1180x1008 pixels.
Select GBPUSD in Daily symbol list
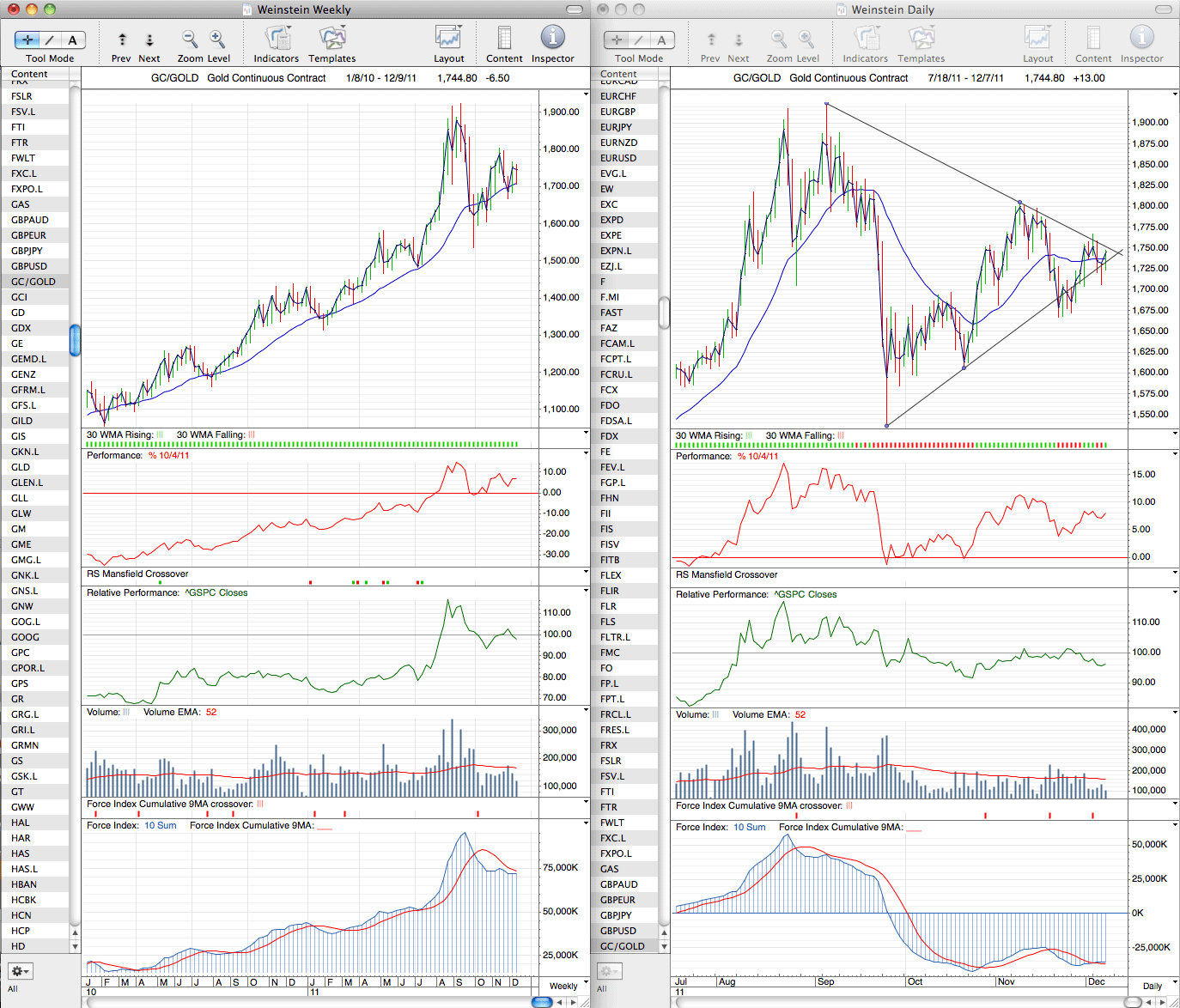click(x=623, y=931)
